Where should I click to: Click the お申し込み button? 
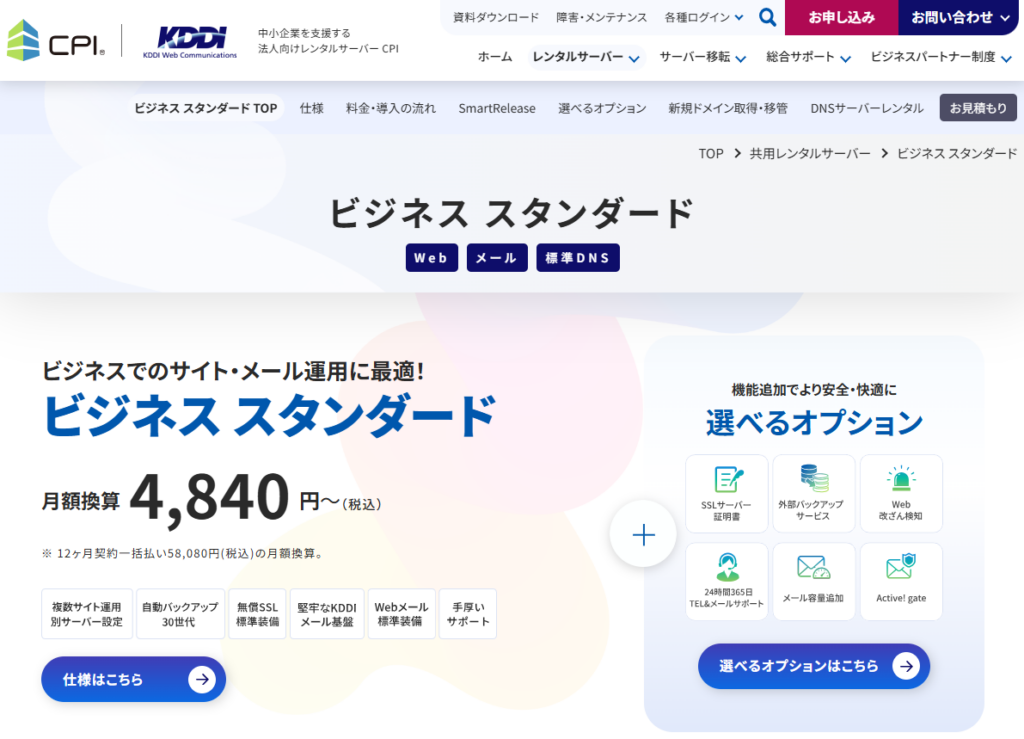[x=841, y=17]
